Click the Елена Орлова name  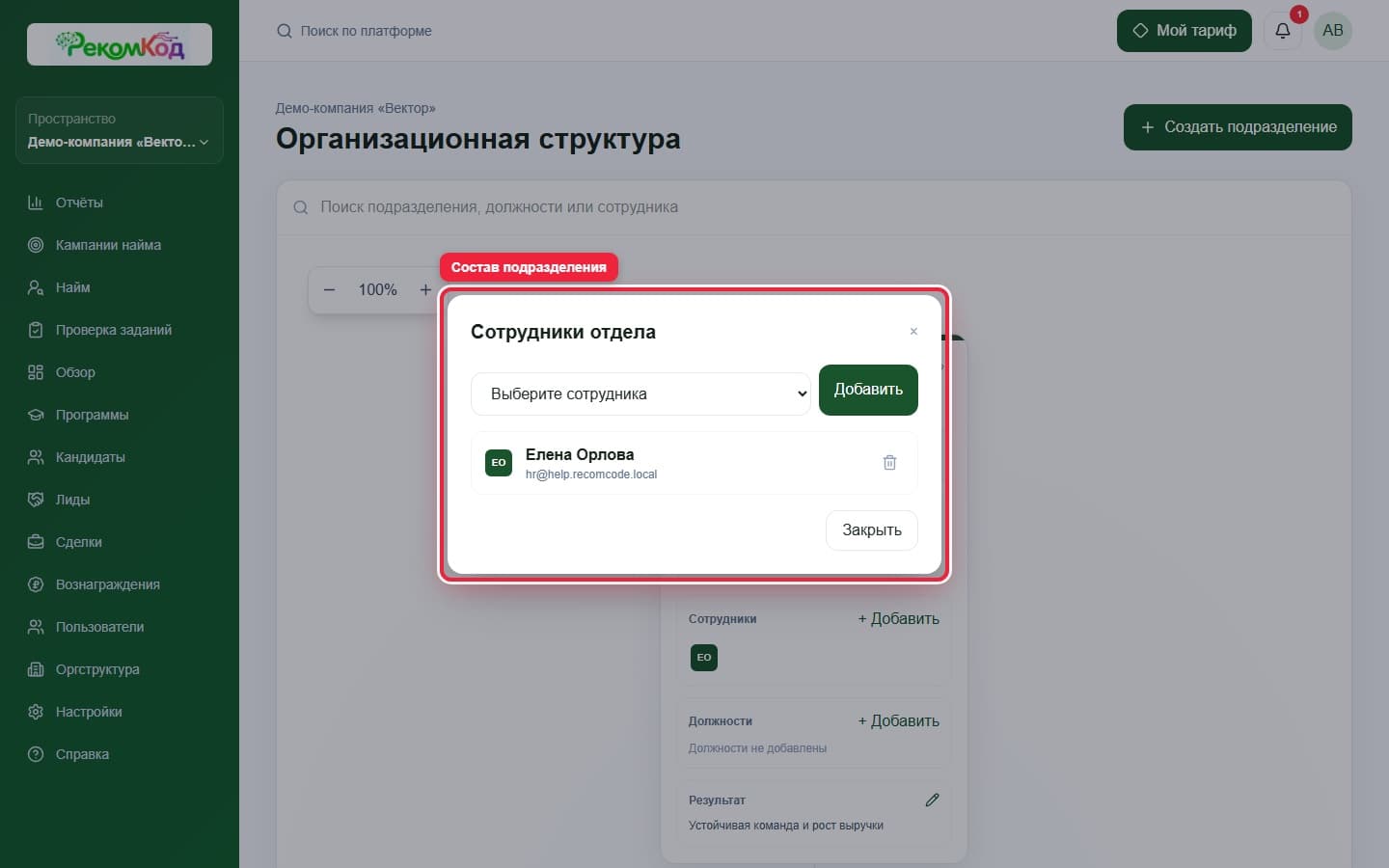[580, 454]
